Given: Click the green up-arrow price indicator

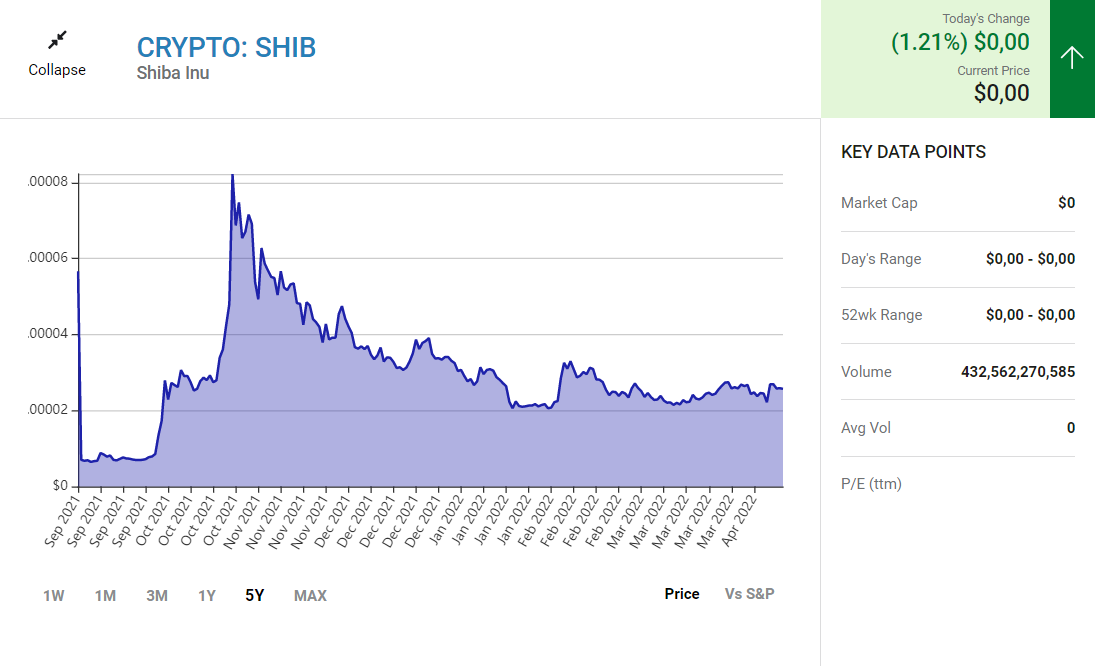Looking at the screenshot, I should tap(1072, 59).
